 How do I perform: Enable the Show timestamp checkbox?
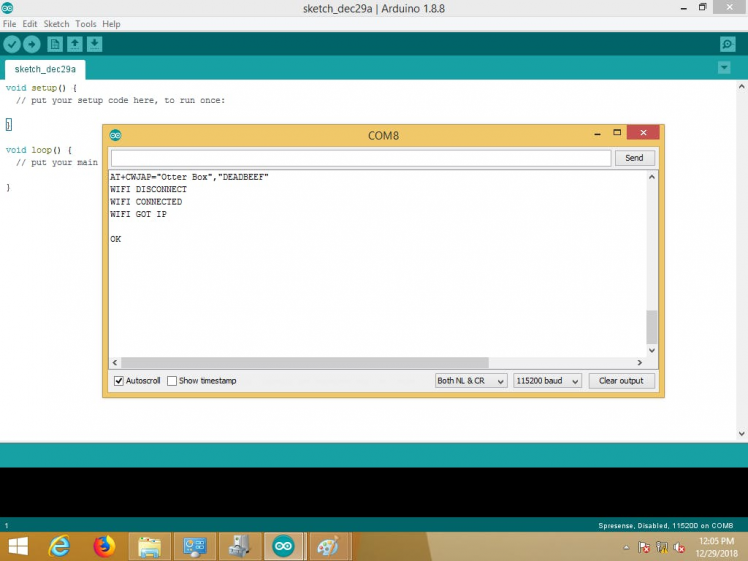(172, 381)
